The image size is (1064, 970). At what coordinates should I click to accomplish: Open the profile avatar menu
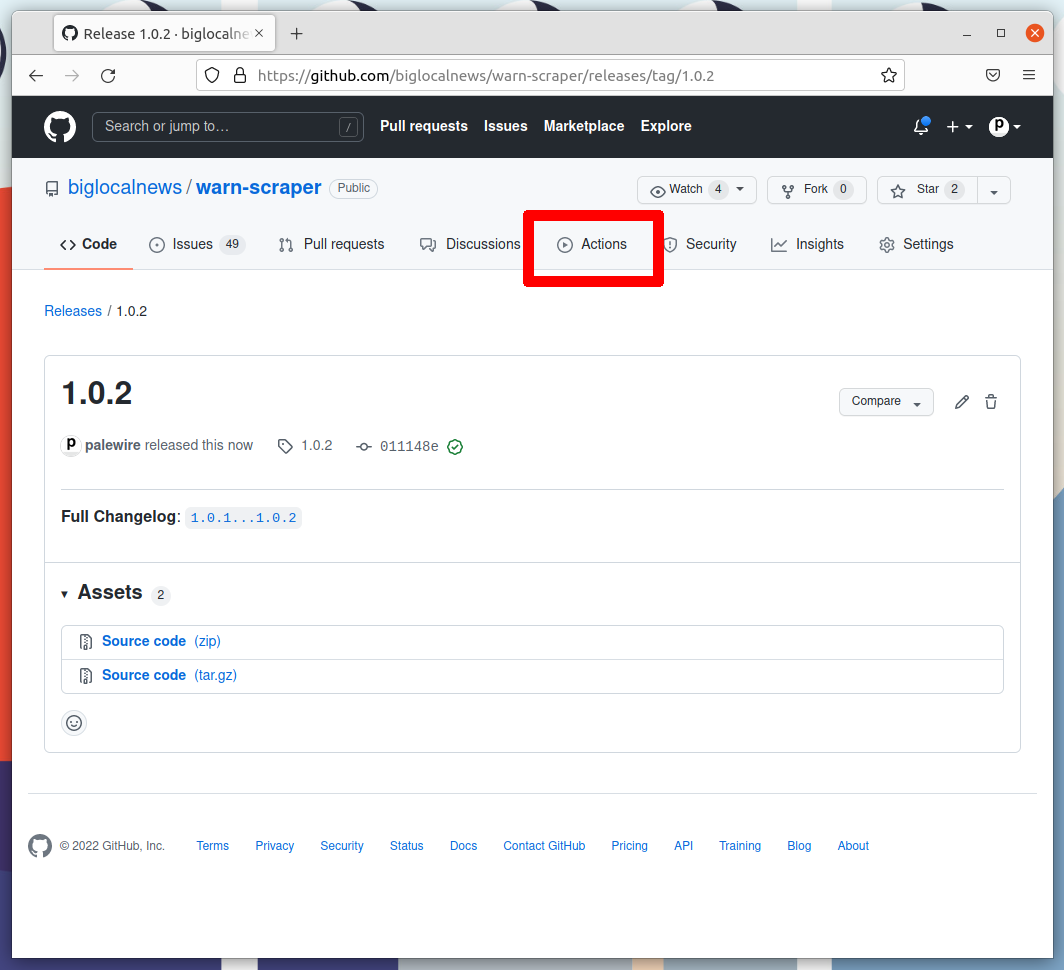[x=1004, y=126]
